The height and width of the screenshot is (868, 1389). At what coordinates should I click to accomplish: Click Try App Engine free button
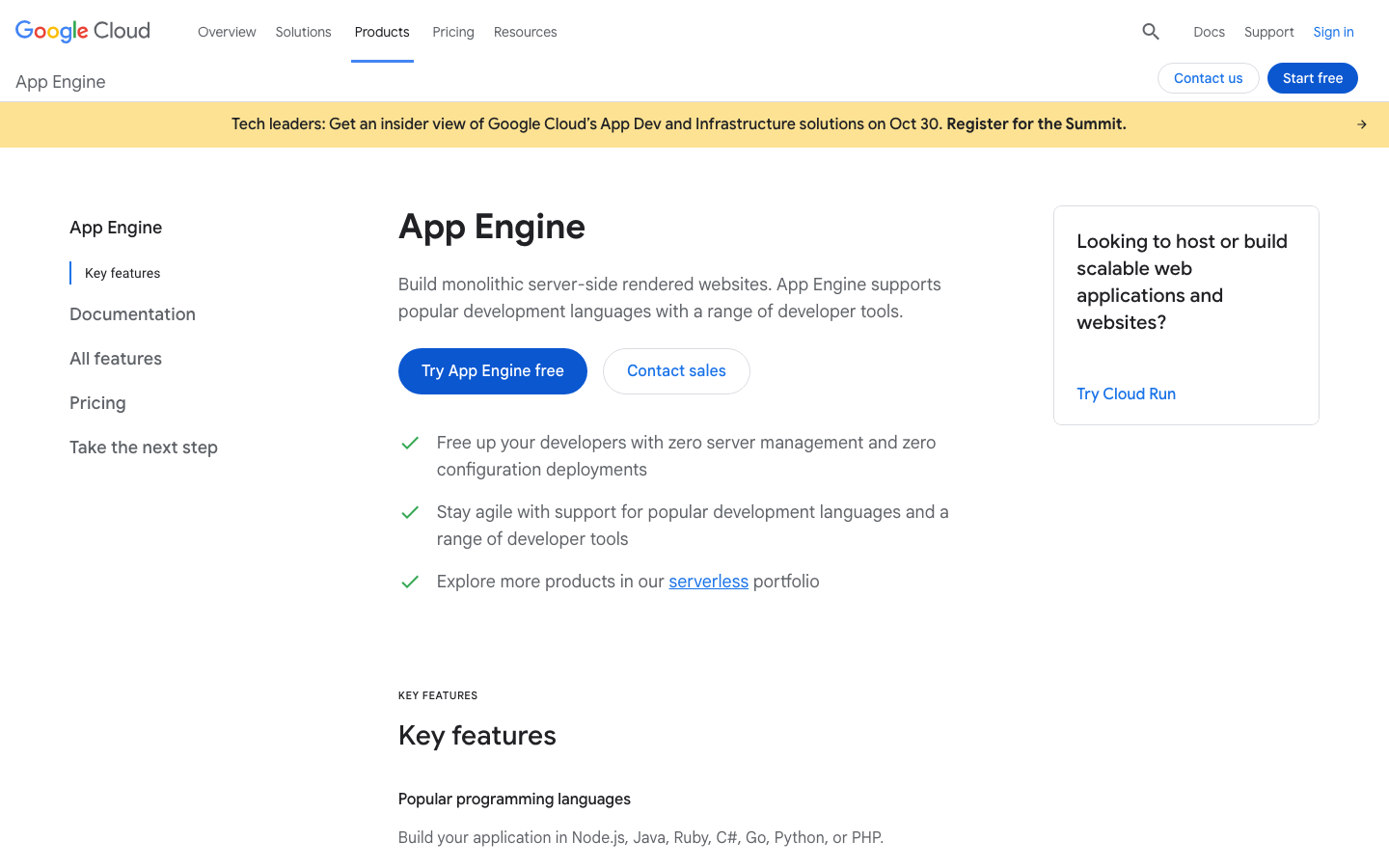click(x=493, y=371)
